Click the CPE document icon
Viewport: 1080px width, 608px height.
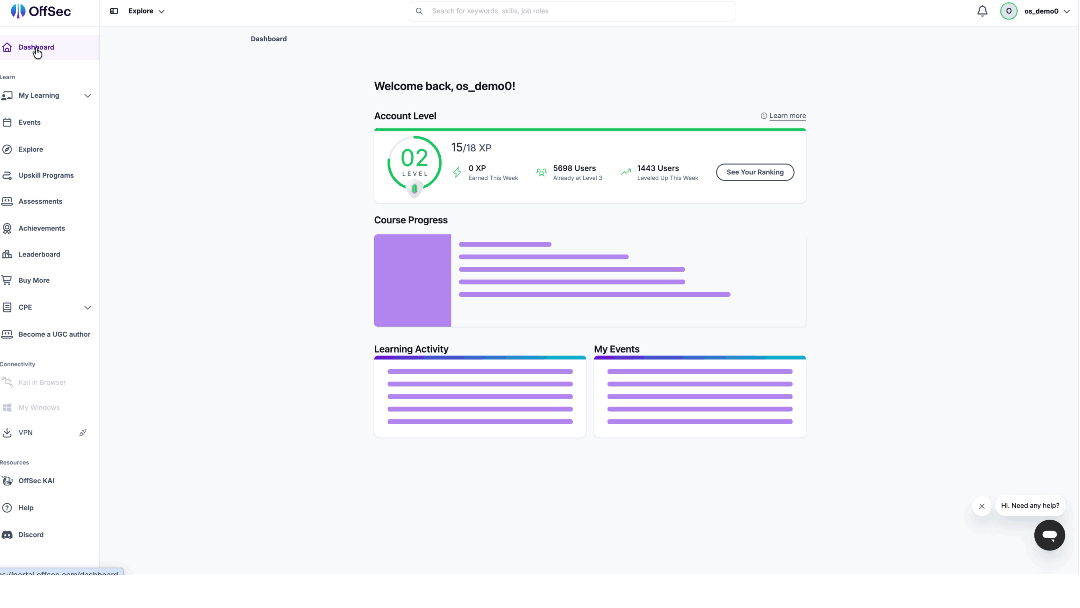[7, 308]
